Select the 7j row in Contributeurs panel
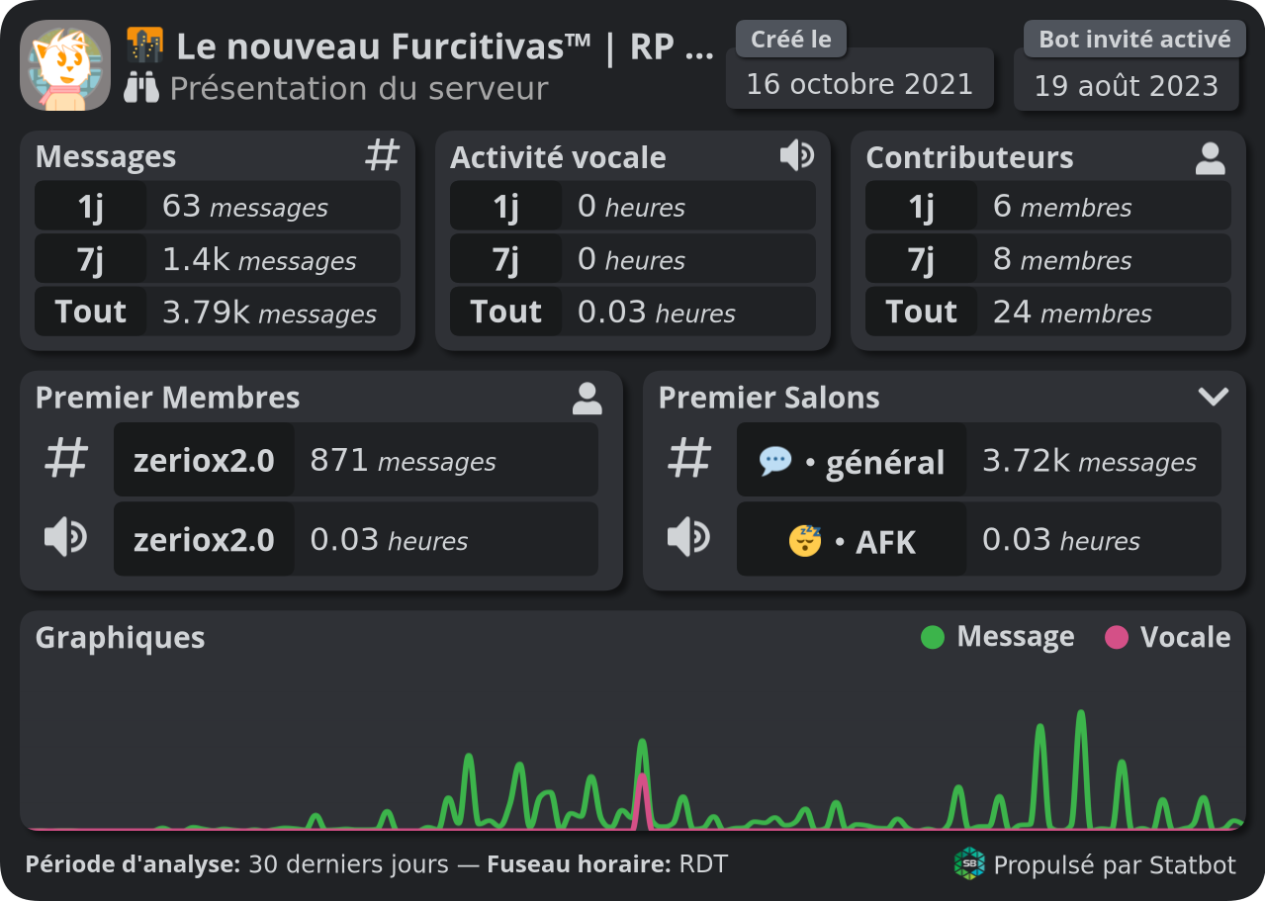The image size is (1265, 901). (1047, 260)
